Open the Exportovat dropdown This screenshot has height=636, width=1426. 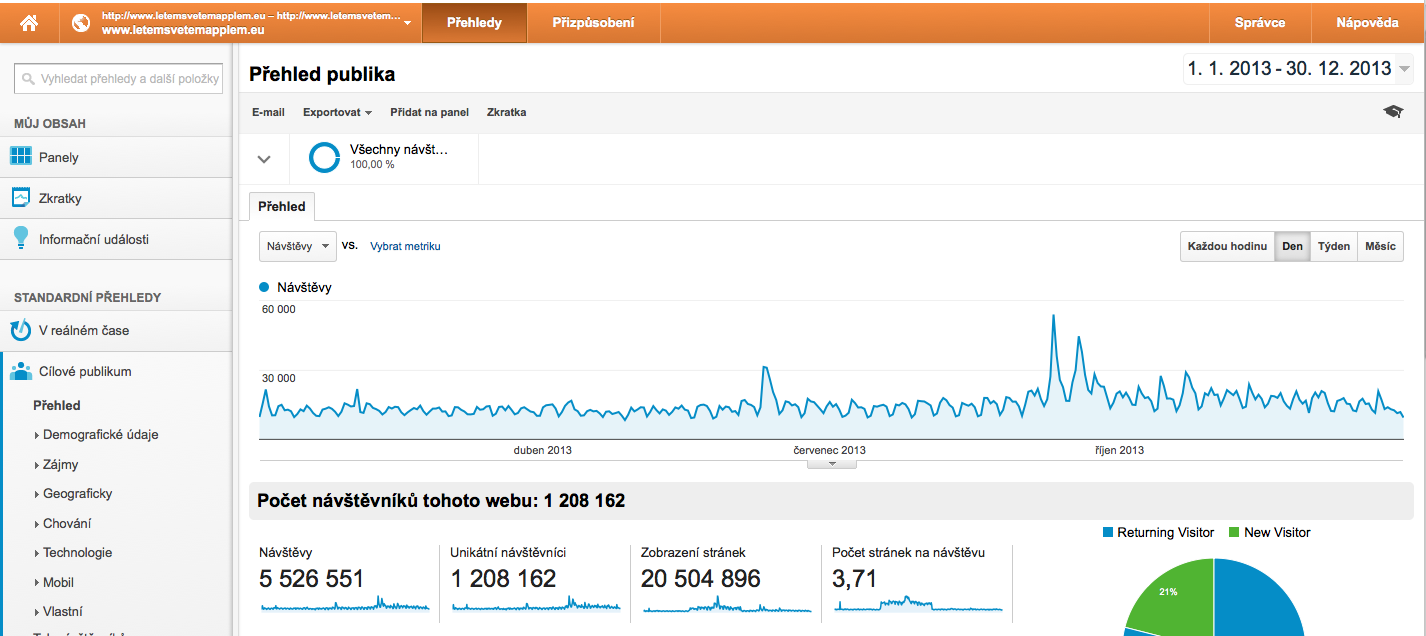[x=337, y=112]
